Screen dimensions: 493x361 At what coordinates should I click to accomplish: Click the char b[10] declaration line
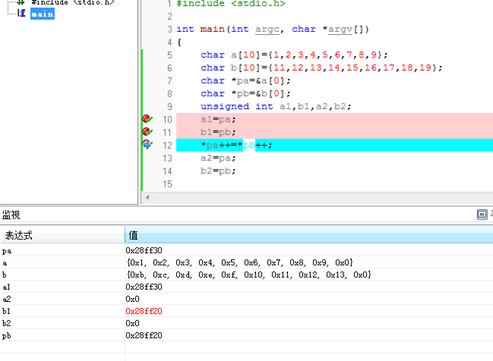(321, 68)
